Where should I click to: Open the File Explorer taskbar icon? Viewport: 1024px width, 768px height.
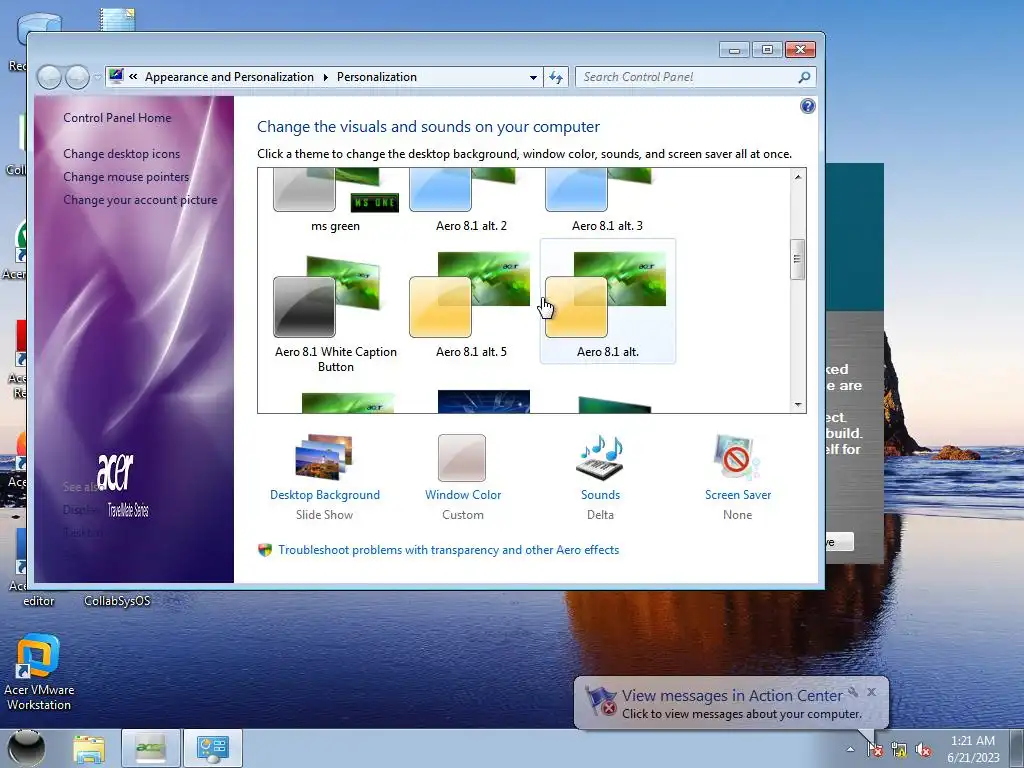(x=89, y=749)
